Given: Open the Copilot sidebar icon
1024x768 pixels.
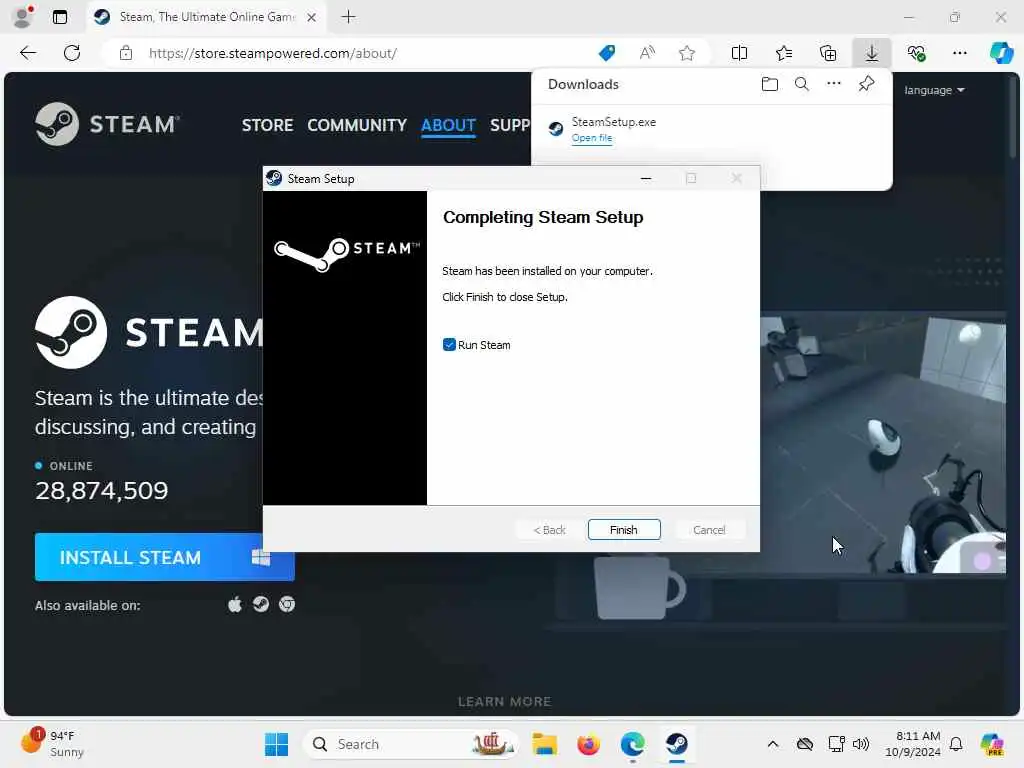Looking at the screenshot, I should (1001, 53).
